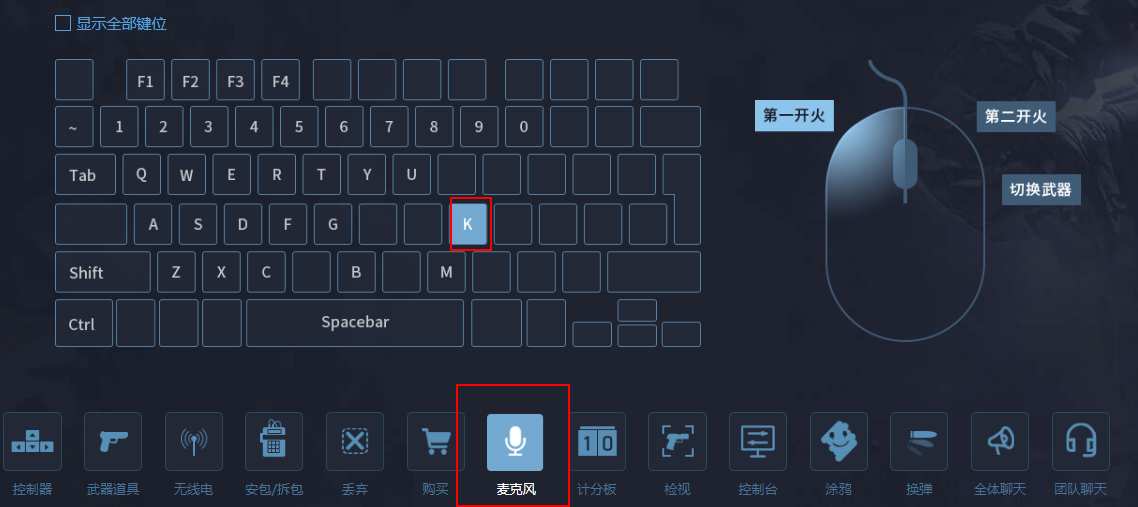Select the 控制器 controller category icon
The image size is (1138, 507).
[32, 442]
